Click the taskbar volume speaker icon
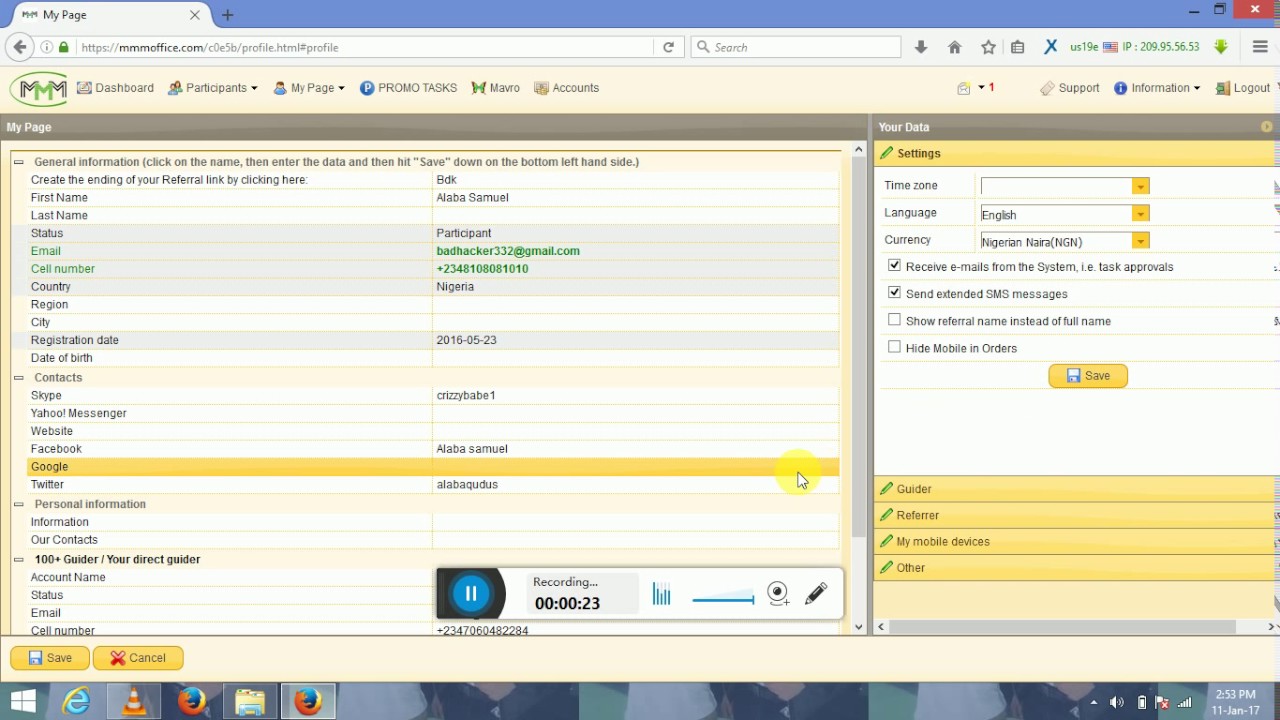The image size is (1280, 720). (1117, 702)
